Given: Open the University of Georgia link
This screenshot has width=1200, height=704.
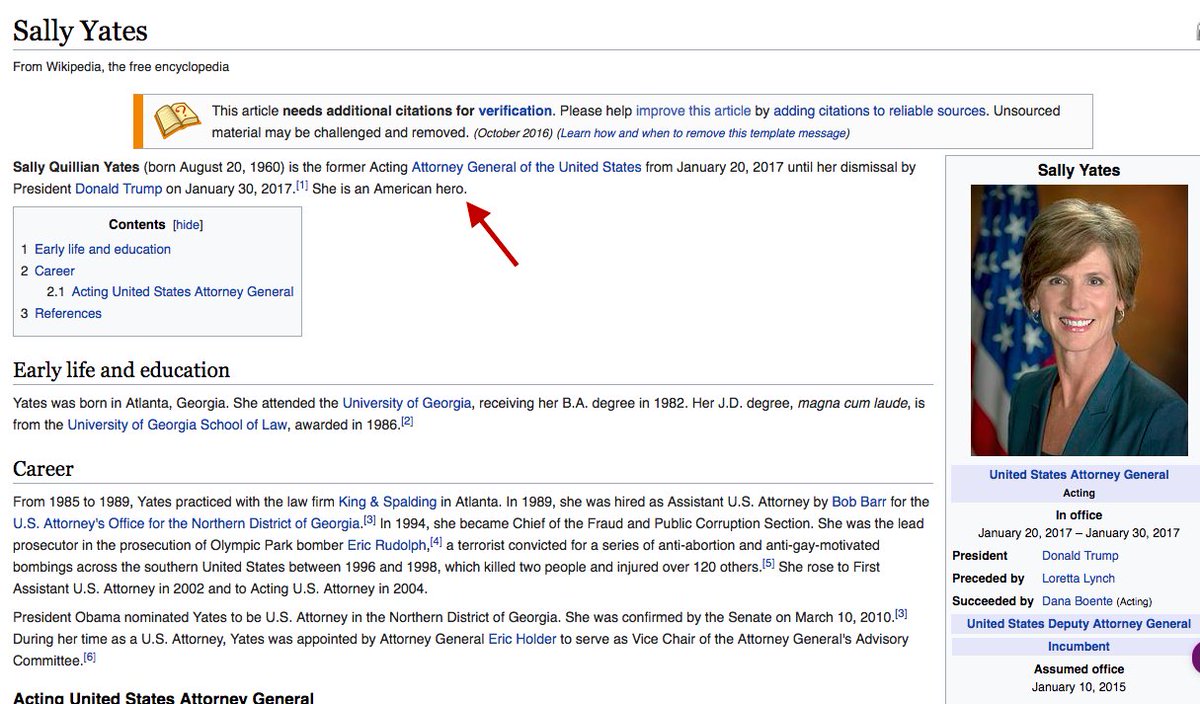Looking at the screenshot, I should 407,403.
